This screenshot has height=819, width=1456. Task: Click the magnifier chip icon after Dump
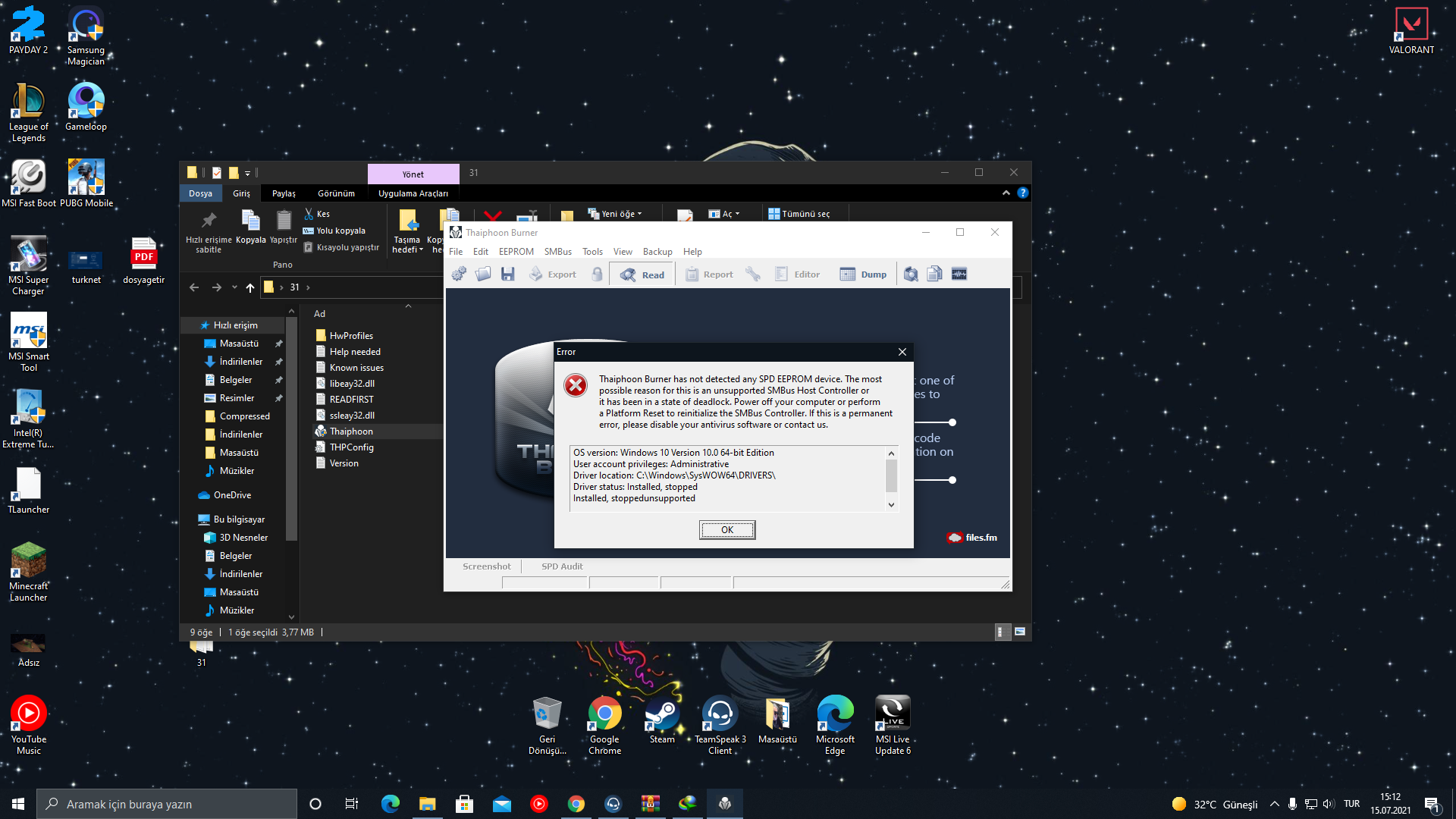tap(911, 275)
